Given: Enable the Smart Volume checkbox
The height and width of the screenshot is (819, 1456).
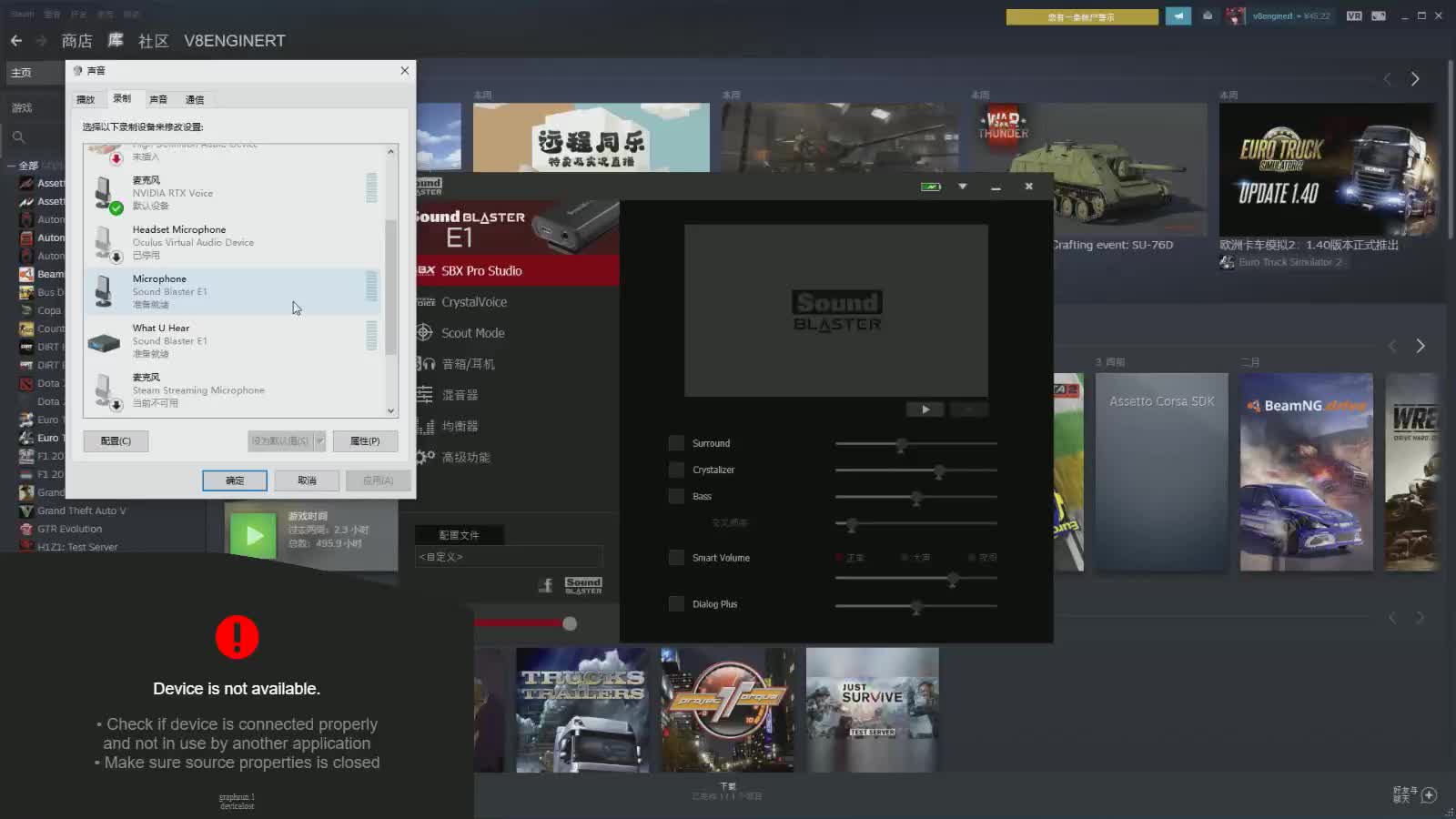Looking at the screenshot, I should (x=676, y=558).
